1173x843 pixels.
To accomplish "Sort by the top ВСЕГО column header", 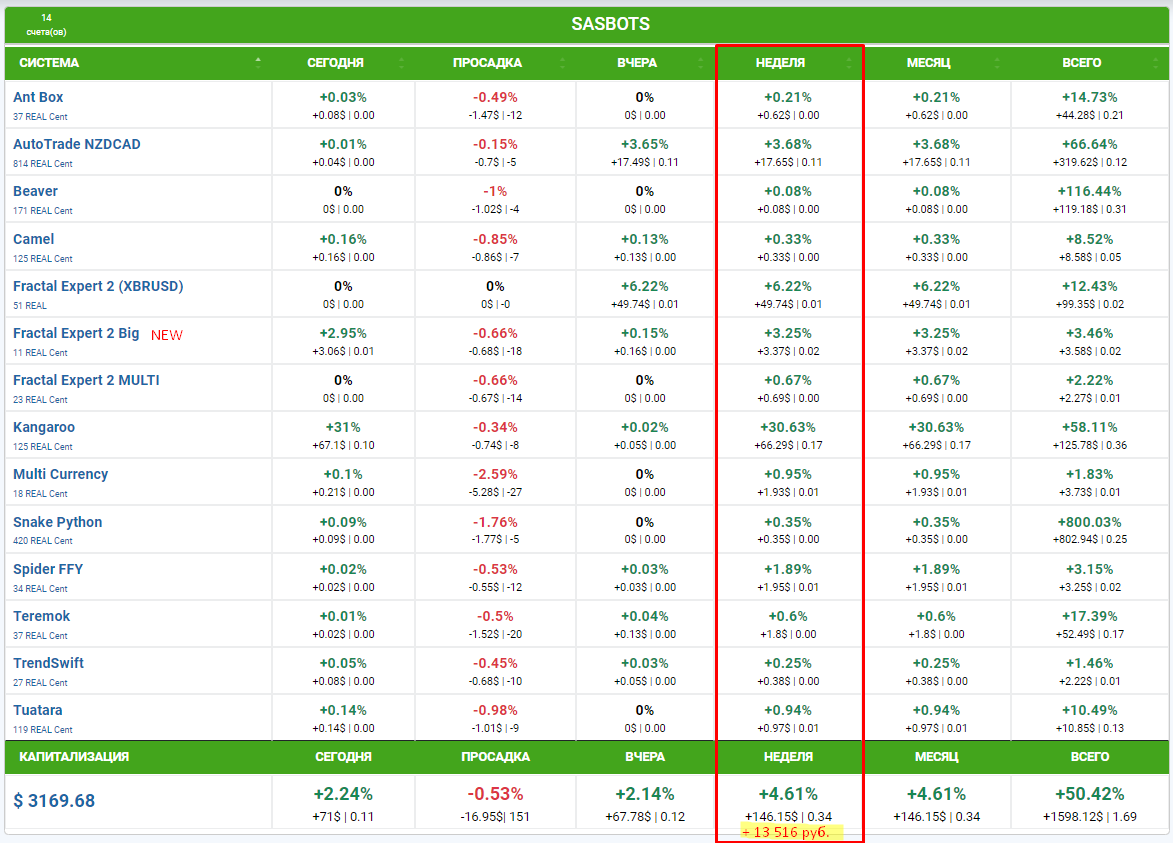I will tap(1082, 63).
